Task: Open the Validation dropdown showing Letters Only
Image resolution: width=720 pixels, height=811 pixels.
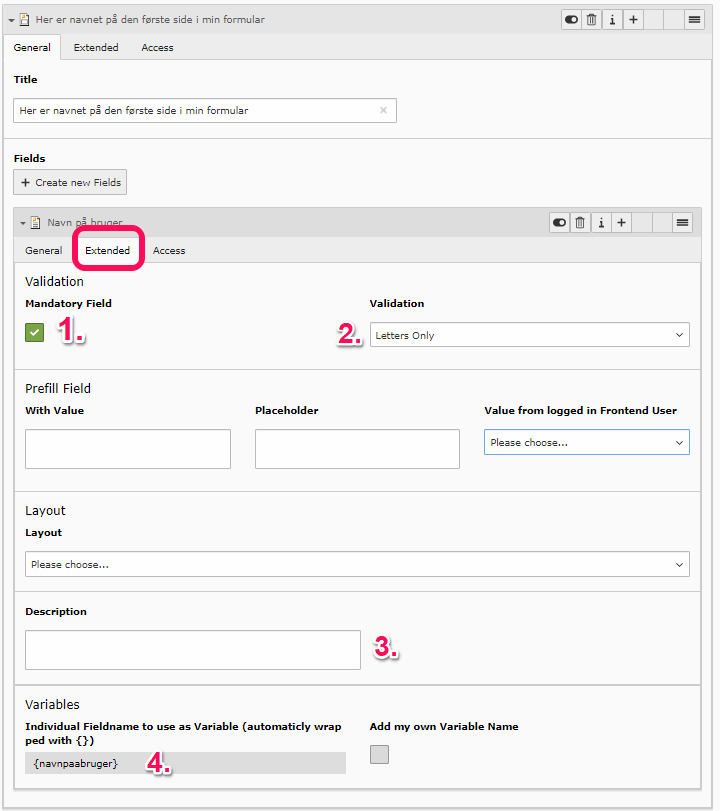Action: 529,335
